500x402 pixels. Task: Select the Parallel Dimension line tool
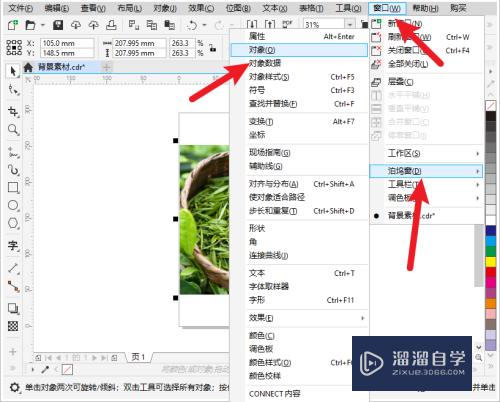point(13,268)
